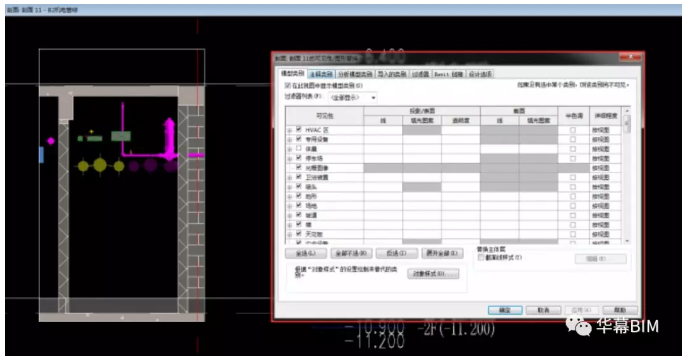Open the 导入的类别 tab
Viewport: 684px width, 360px height.
[x=392, y=74]
